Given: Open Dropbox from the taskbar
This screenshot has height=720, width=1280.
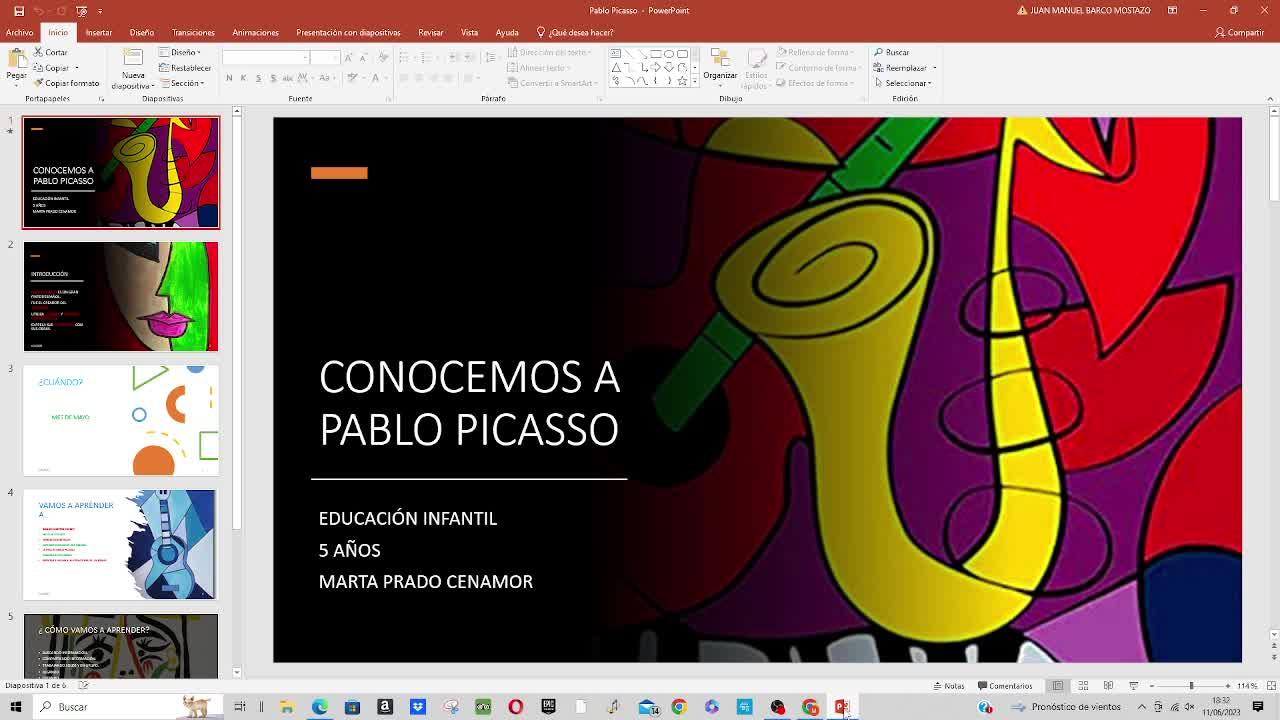Looking at the screenshot, I should coord(418,707).
